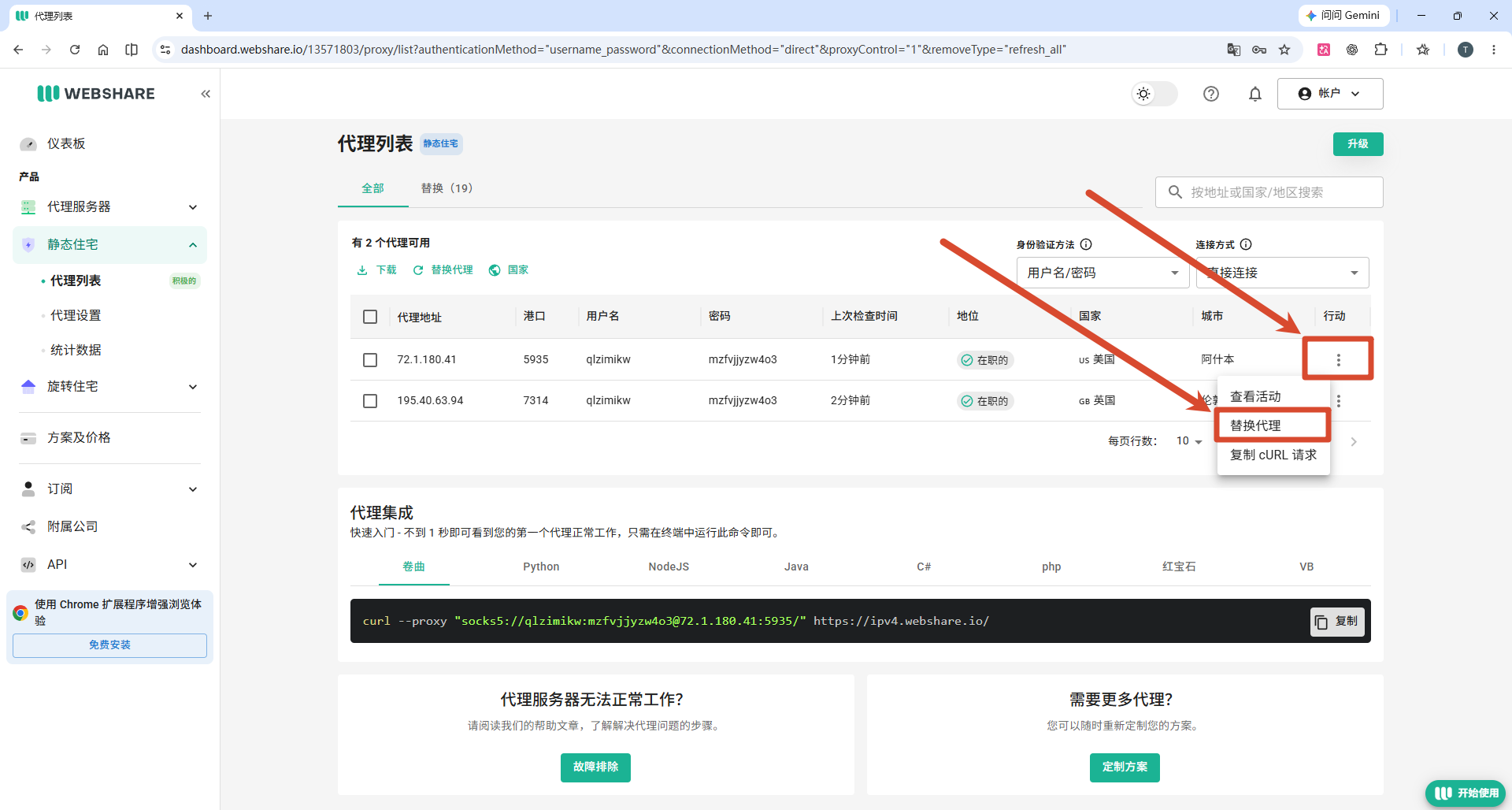The width and height of the screenshot is (1512, 810).
Task: Open 仪表板 dashboard in sidebar
Action: pos(66,143)
